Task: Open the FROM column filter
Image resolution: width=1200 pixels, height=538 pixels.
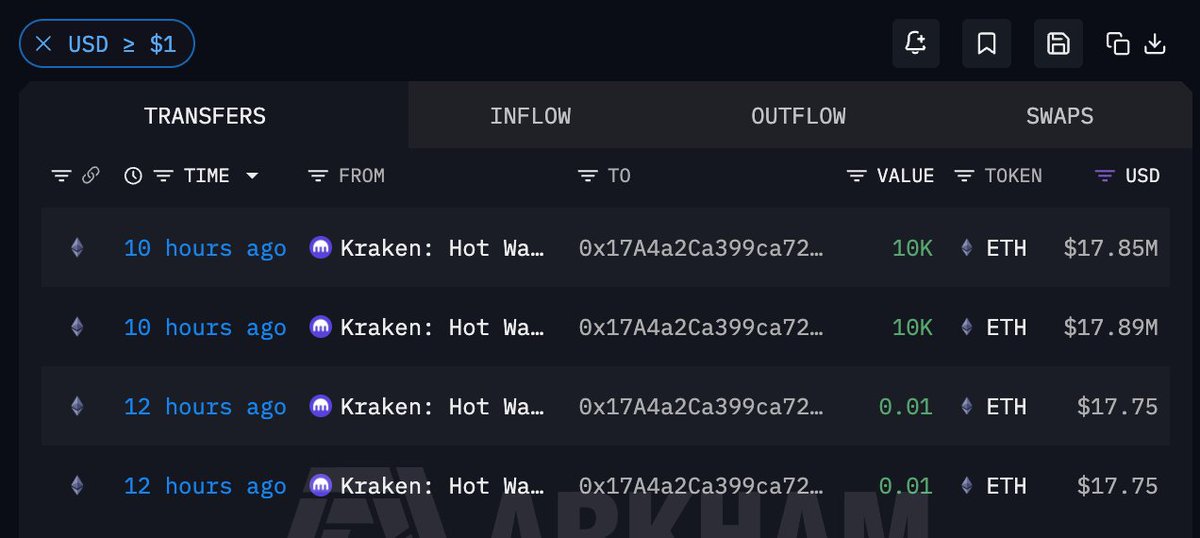Action: tap(318, 176)
